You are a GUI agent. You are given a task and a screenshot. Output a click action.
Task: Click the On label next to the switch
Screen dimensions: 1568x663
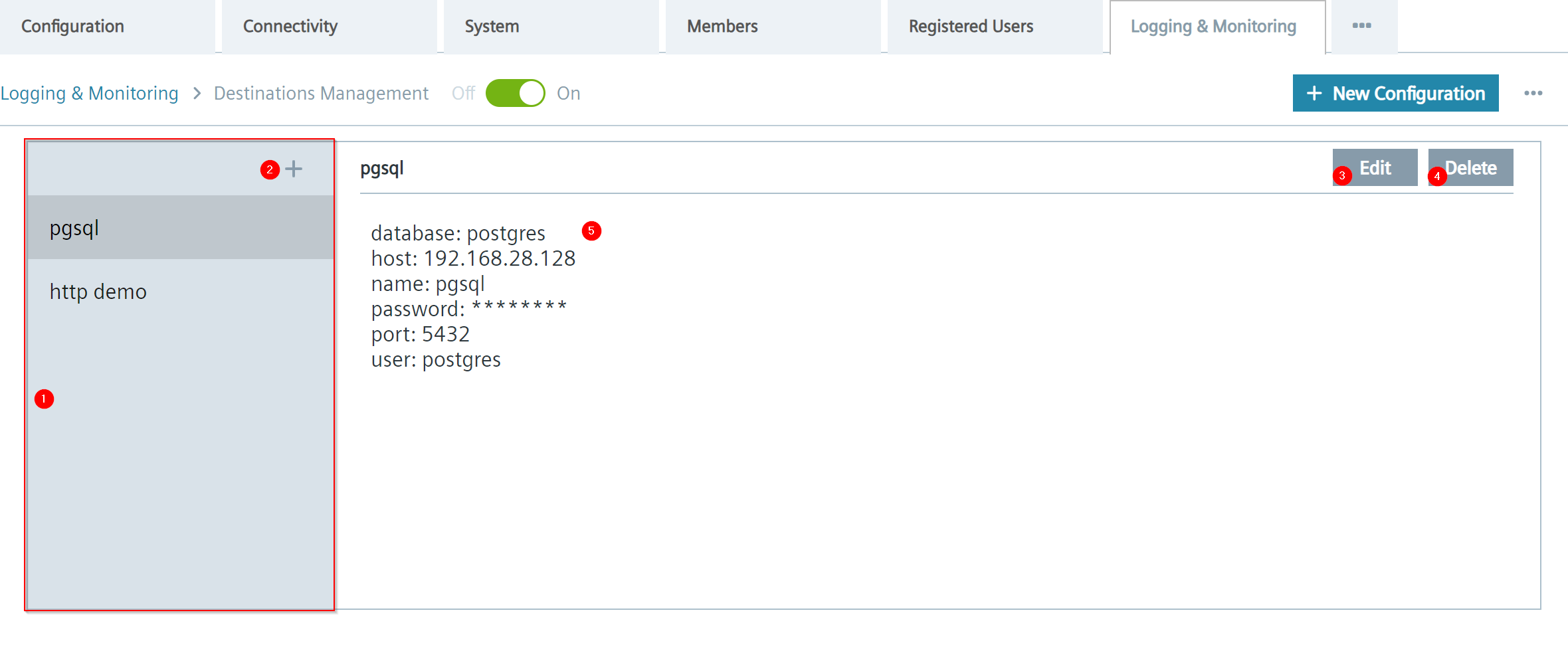pyautogui.click(x=569, y=94)
